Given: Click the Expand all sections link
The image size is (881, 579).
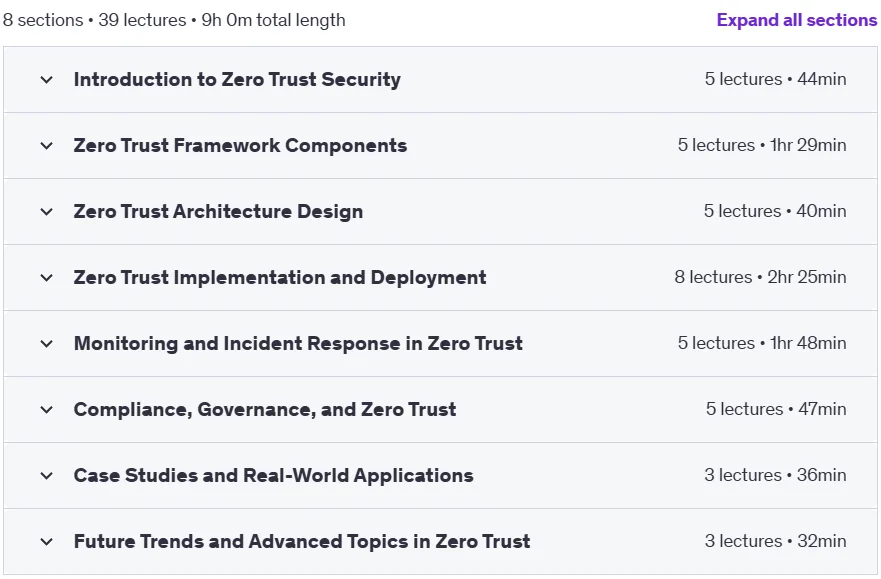Looking at the screenshot, I should click(797, 20).
